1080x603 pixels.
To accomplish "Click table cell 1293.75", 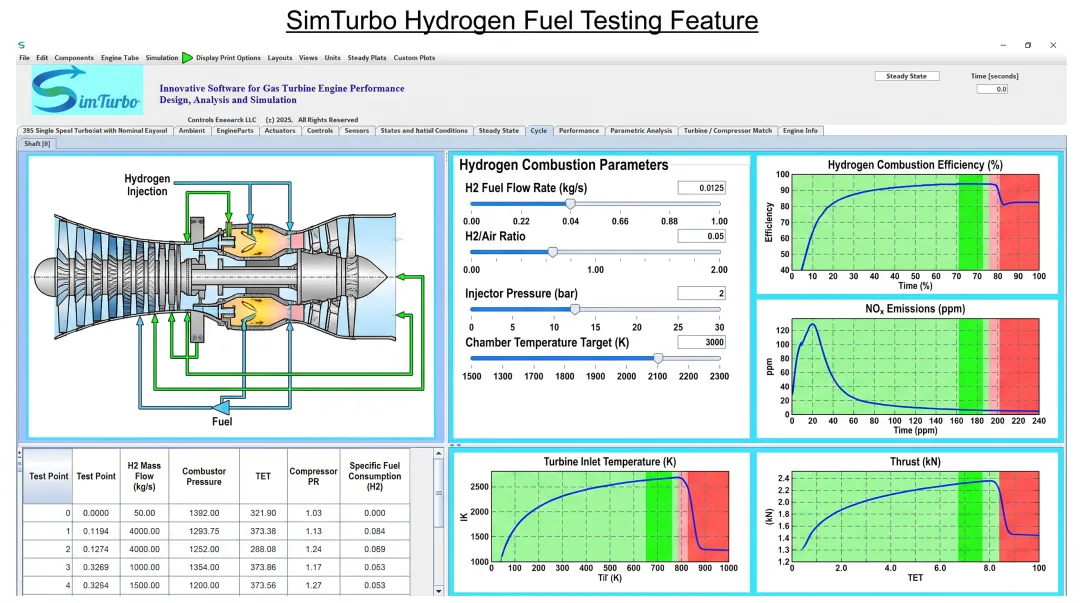I will 204,531.
